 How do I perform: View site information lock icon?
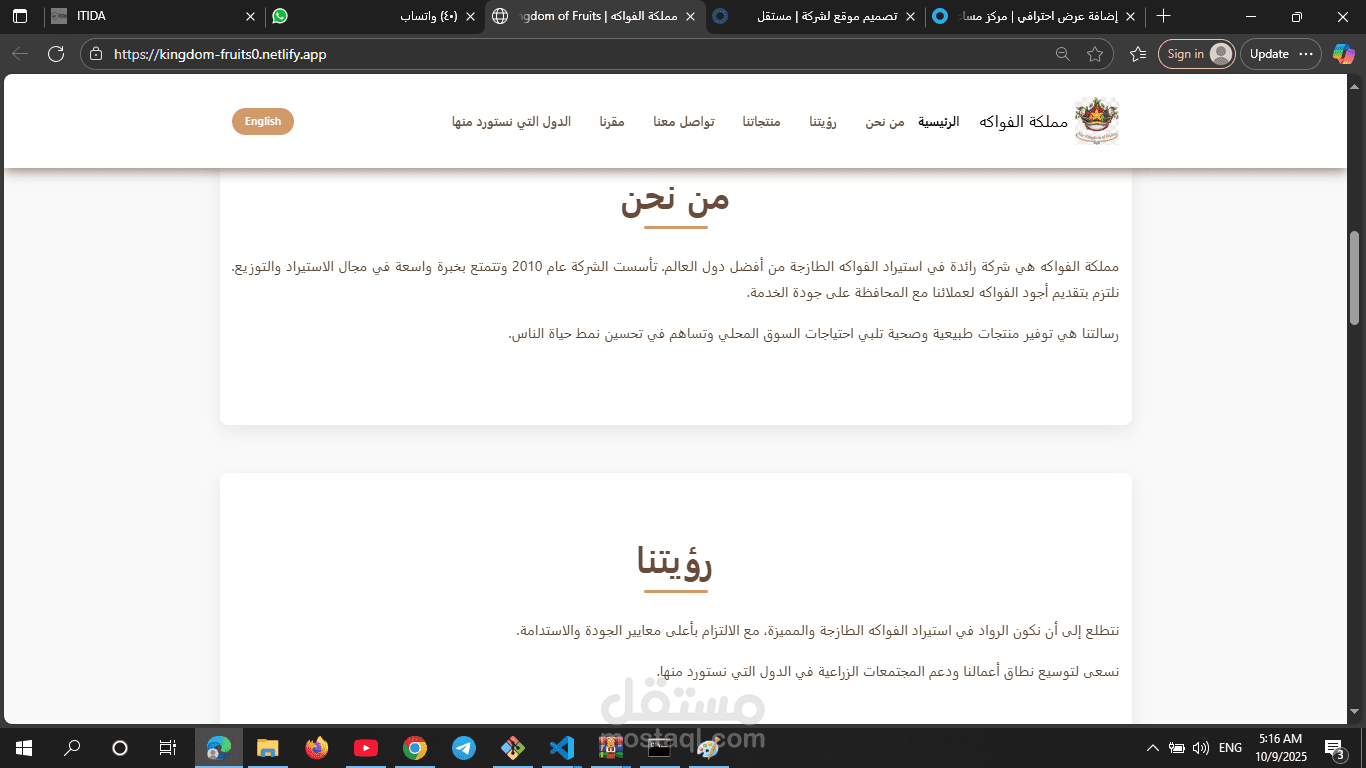pos(95,54)
